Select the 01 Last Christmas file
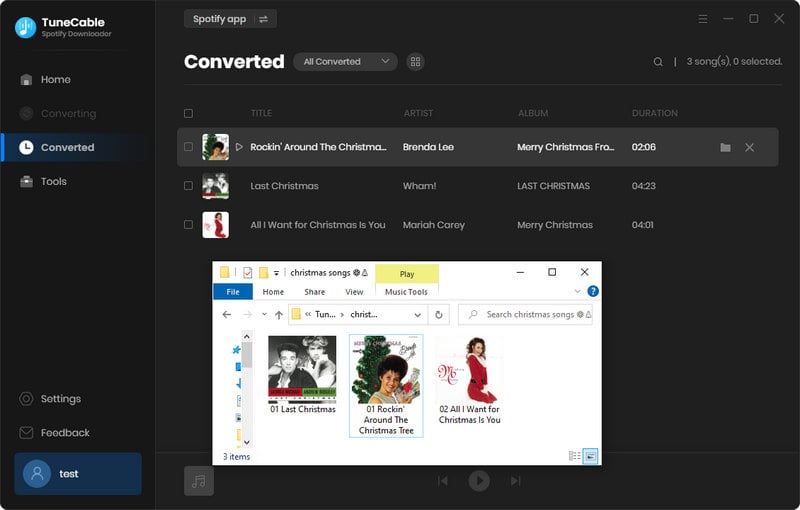800x510 pixels. pos(303,375)
